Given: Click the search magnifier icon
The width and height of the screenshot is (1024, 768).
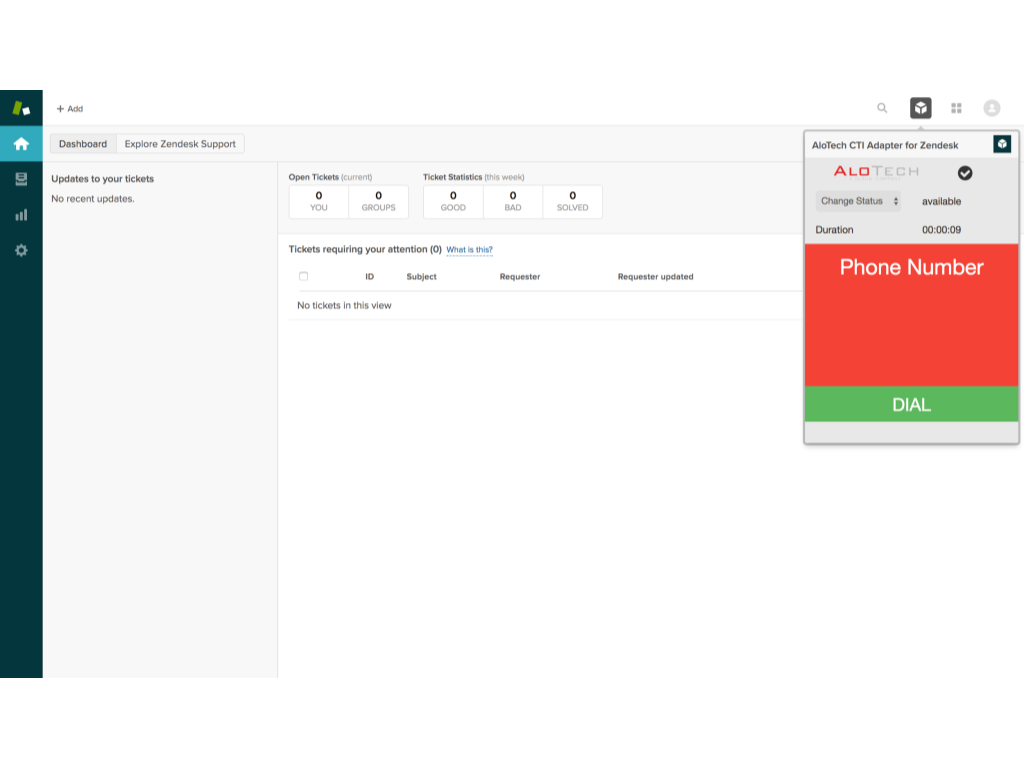Looking at the screenshot, I should (882, 108).
